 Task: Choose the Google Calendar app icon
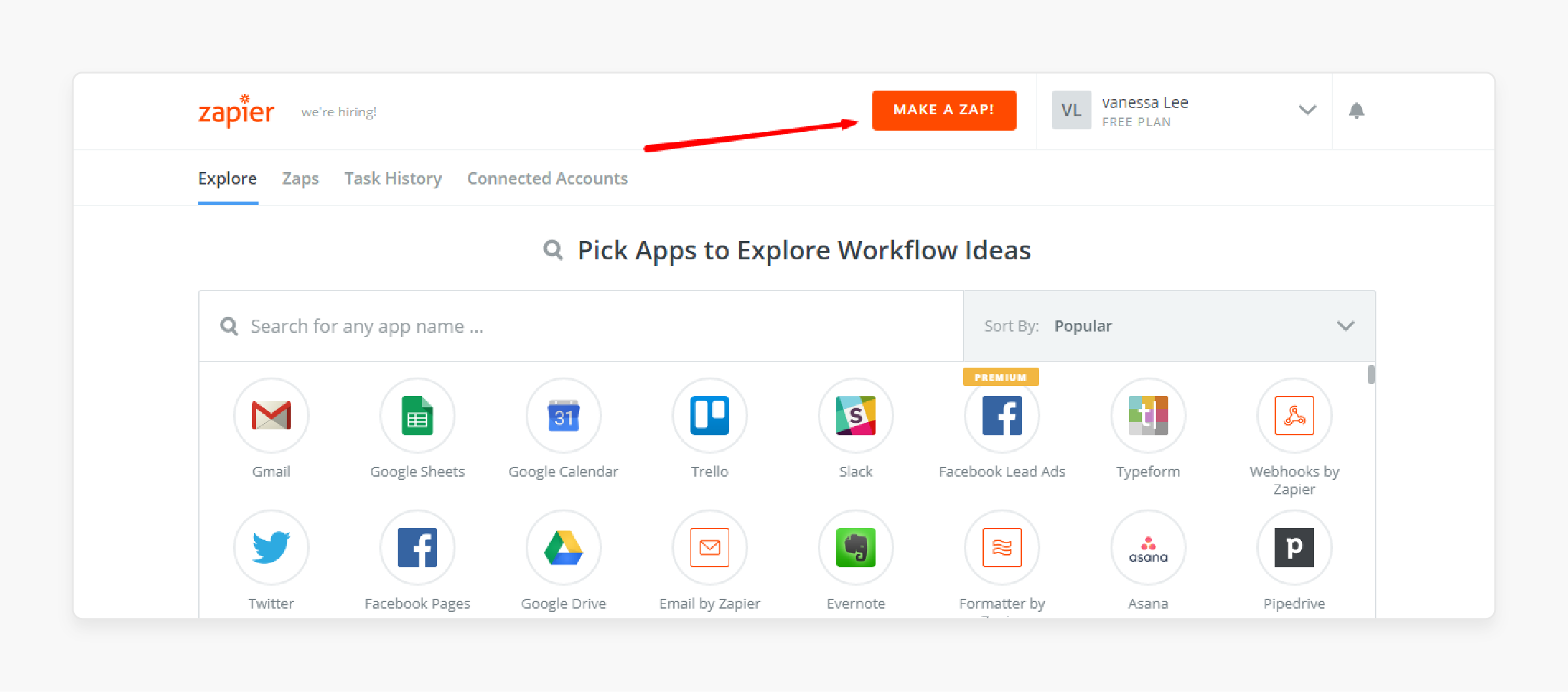click(x=564, y=415)
